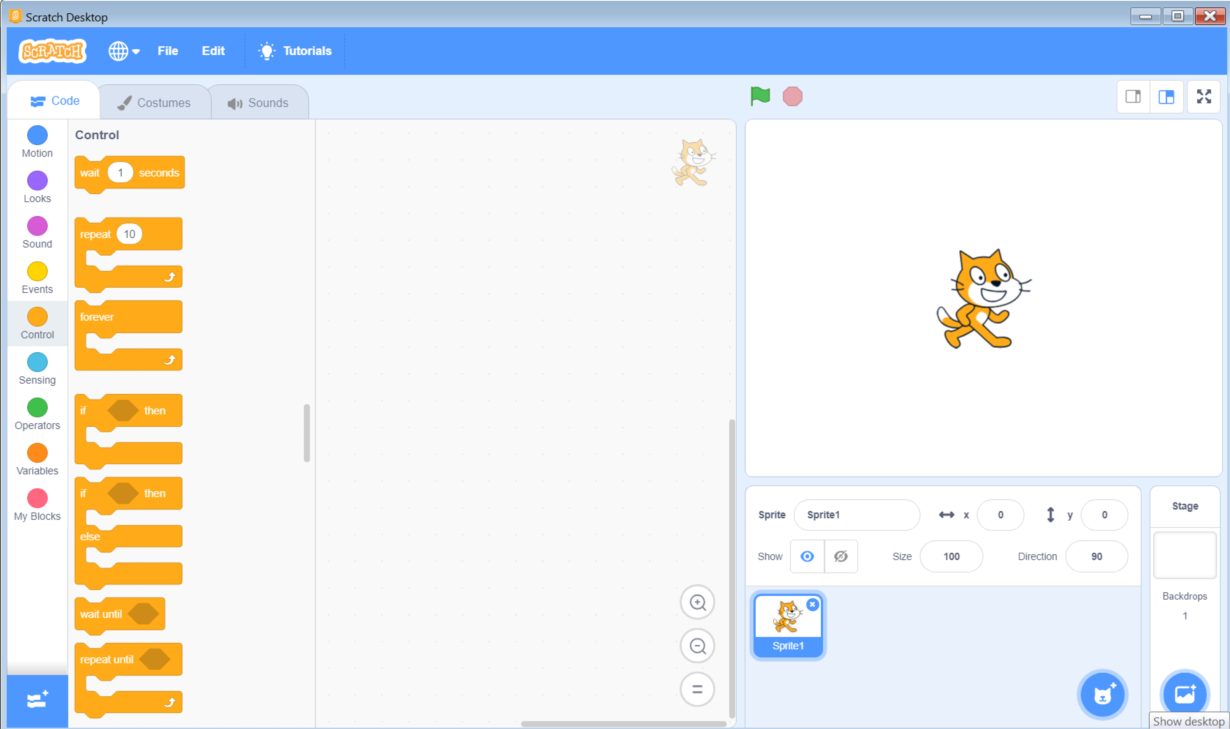Enter full screen stage mode
Image resolution: width=1230 pixels, height=729 pixels.
coord(1204,97)
